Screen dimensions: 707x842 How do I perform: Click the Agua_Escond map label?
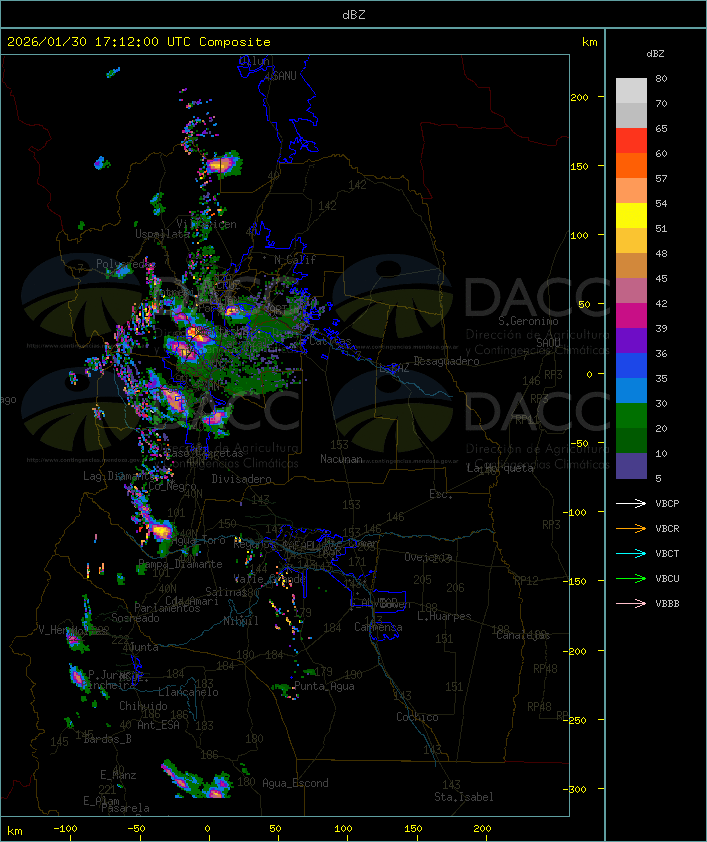[295, 783]
